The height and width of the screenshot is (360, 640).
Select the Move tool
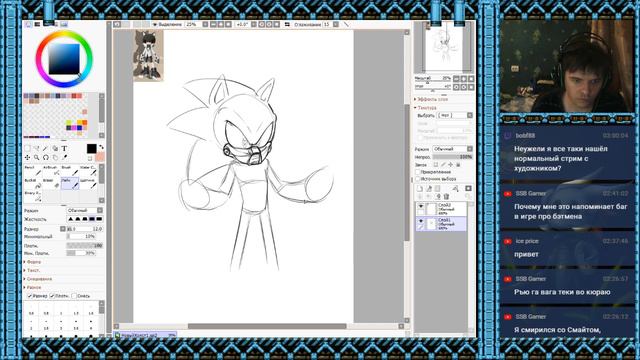pyautogui.click(x=27, y=158)
